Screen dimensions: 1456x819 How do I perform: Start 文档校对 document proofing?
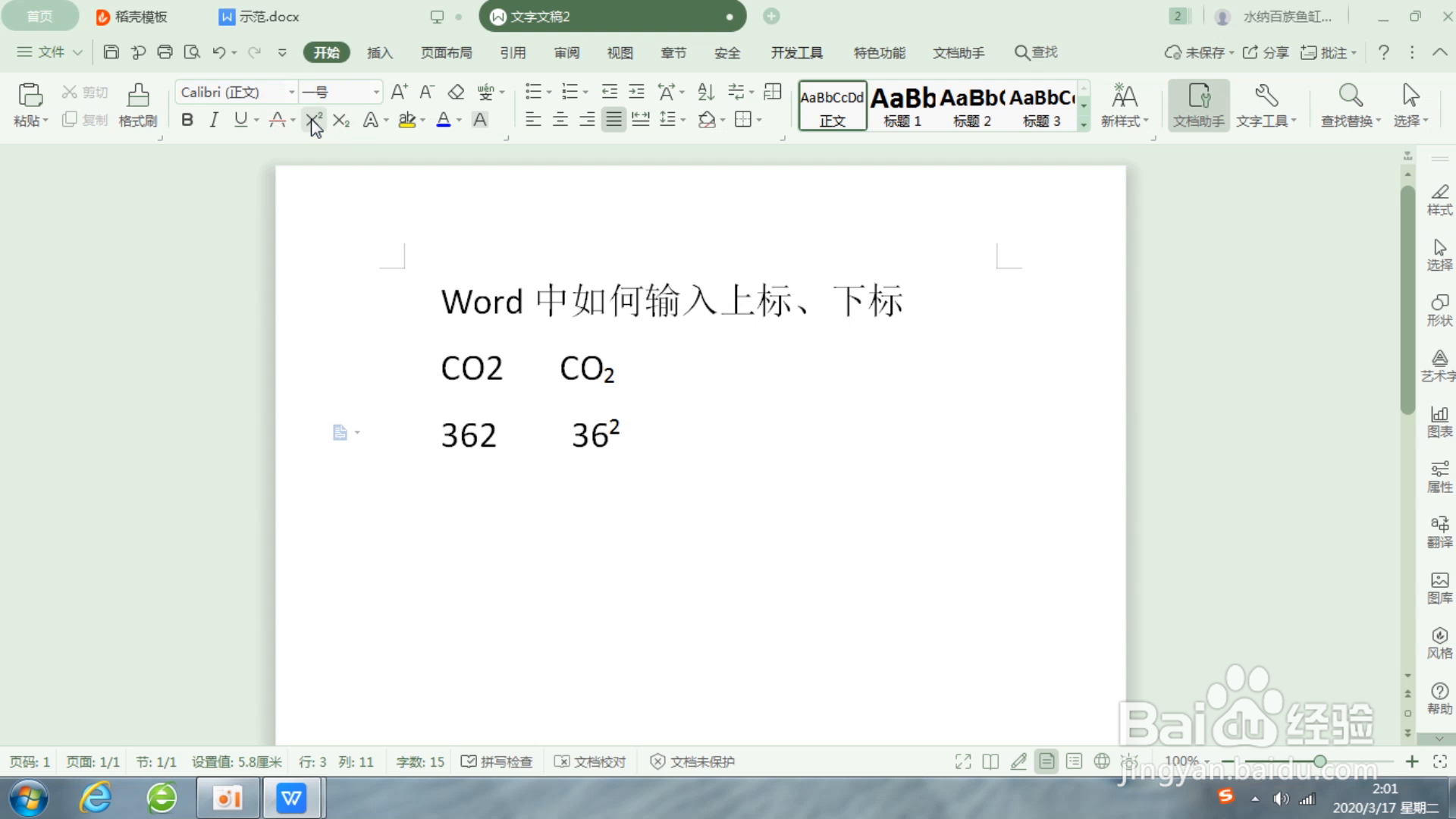click(x=591, y=761)
